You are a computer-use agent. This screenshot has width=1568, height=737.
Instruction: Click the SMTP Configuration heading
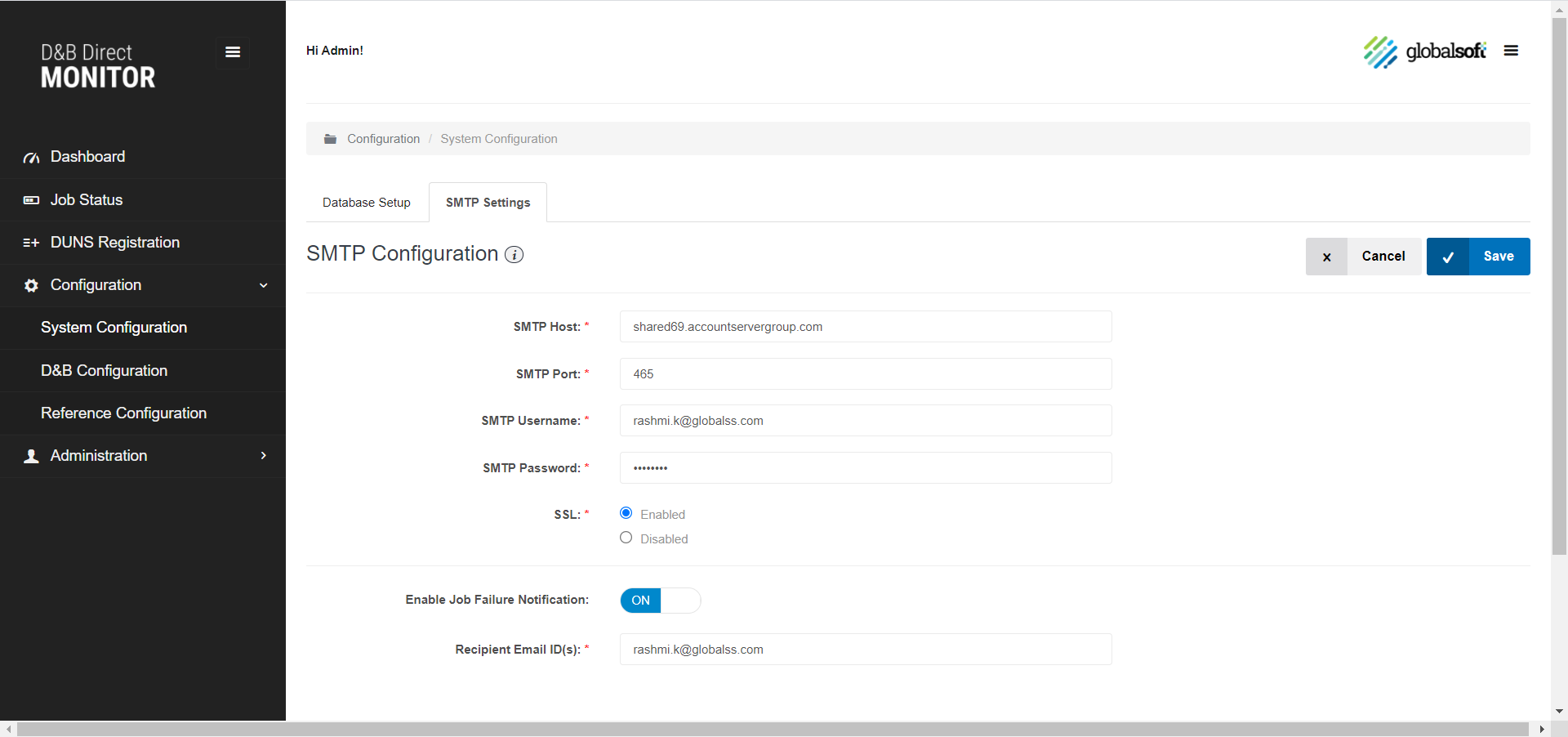click(x=403, y=254)
